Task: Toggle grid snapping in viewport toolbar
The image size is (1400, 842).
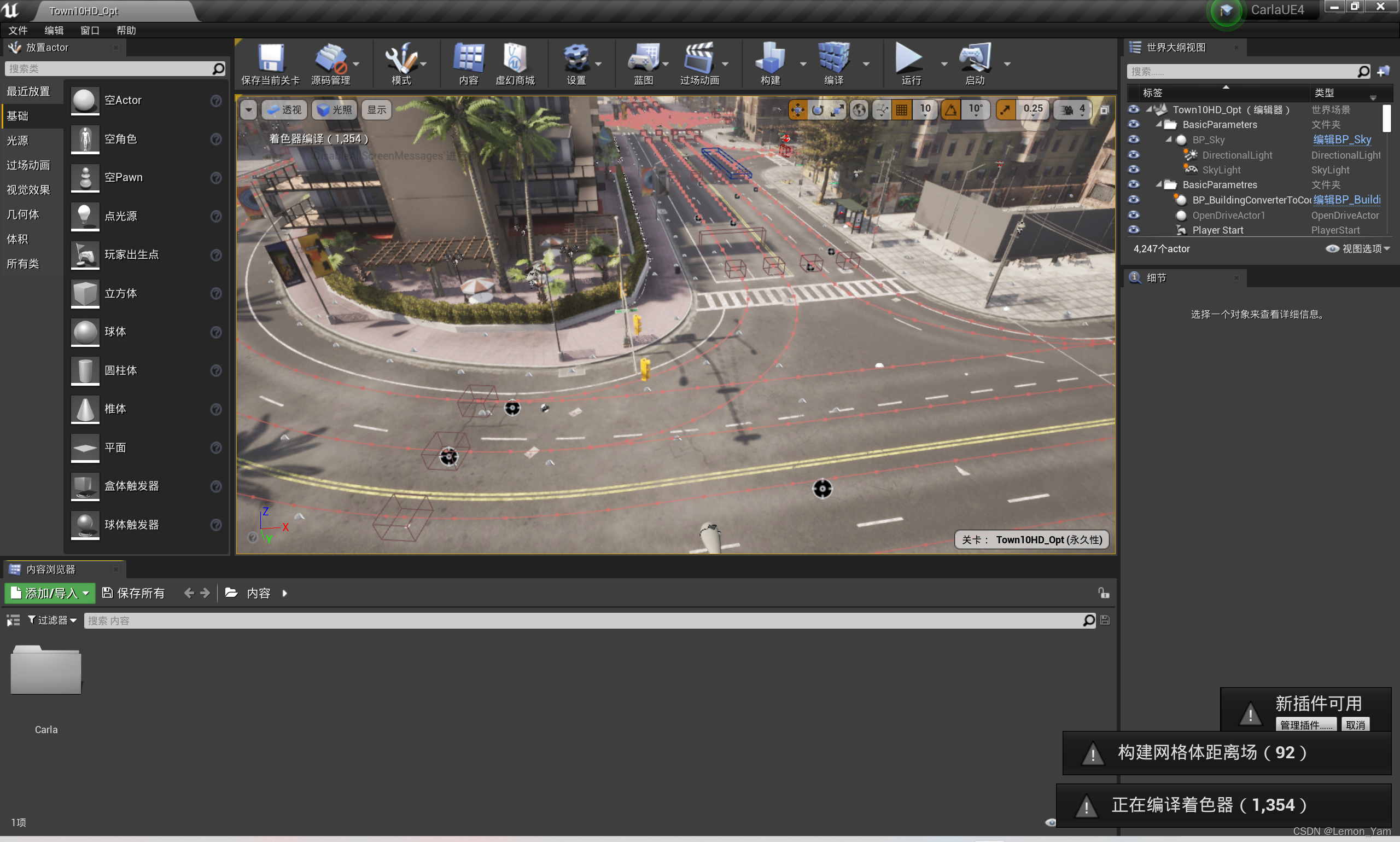Action: click(x=901, y=109)
